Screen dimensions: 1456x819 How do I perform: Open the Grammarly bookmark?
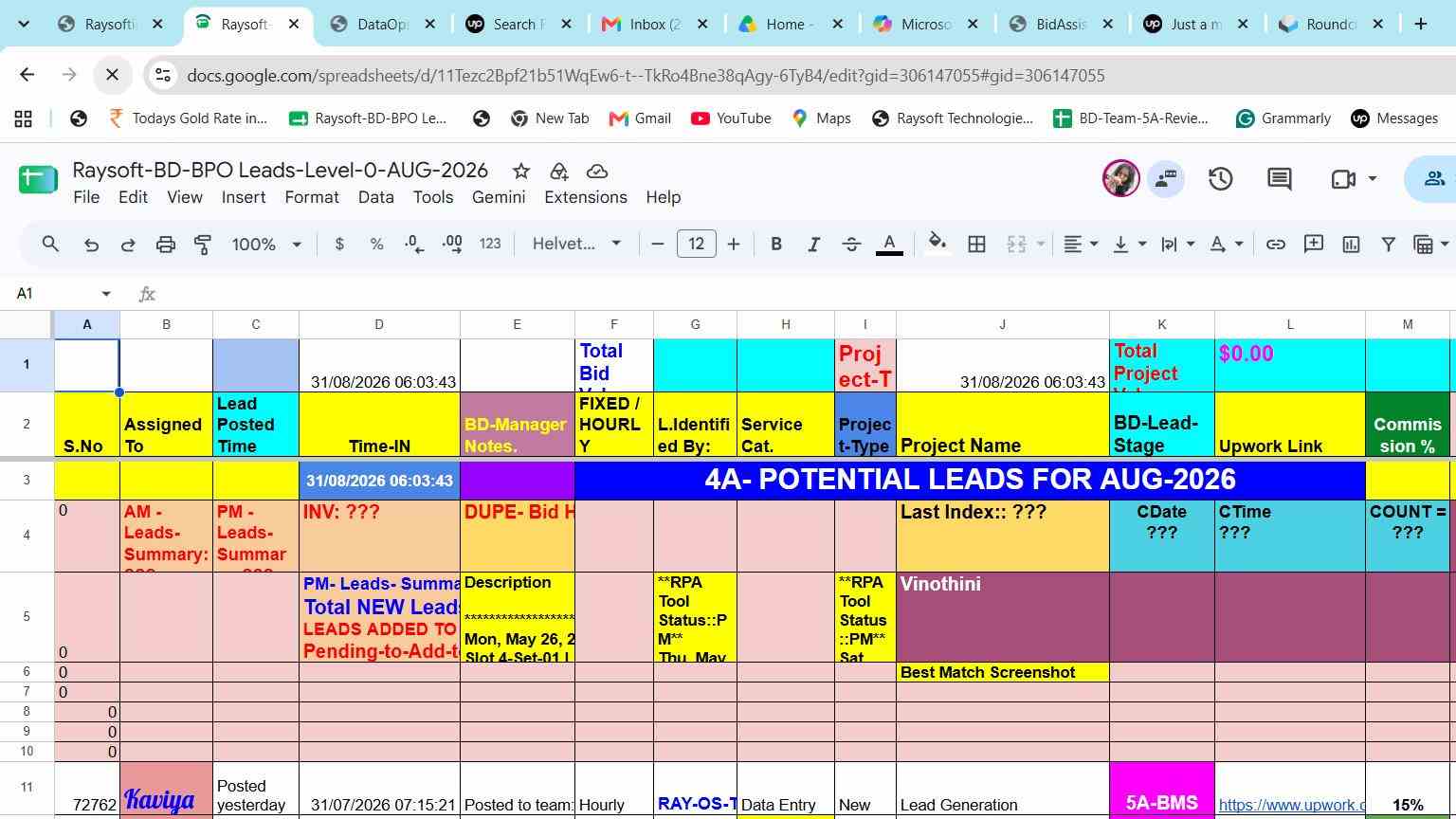pyautogui.click(x=1283, y=118)
